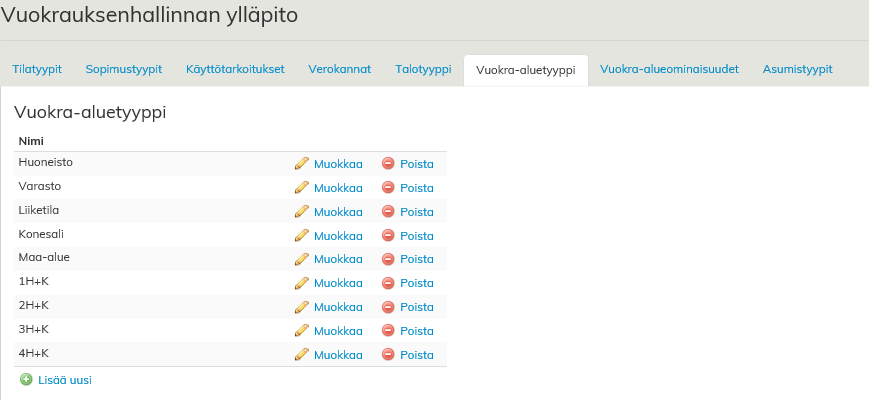Click the red remove icon for 4H+K
This screenshot has height=400, width=869.
pyautogui.click(x=388, y=354)
